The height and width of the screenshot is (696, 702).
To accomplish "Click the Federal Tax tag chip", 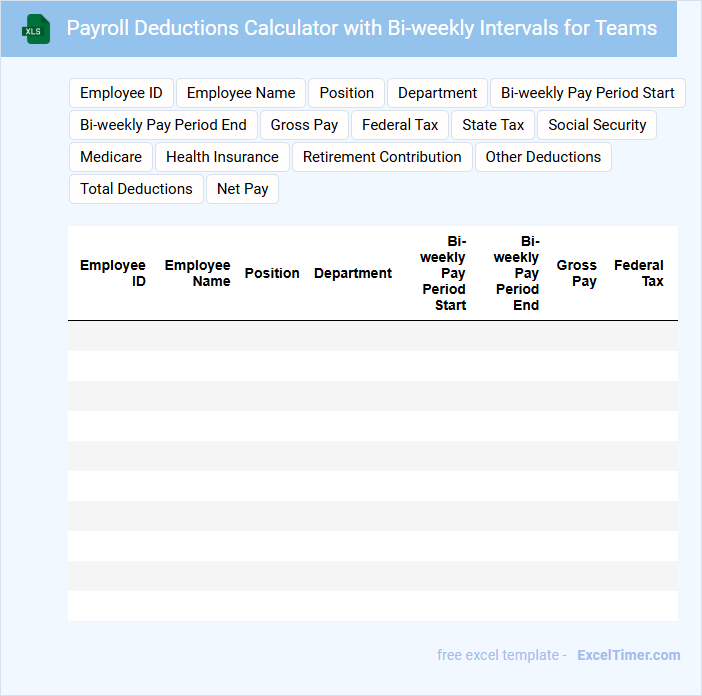I will [400, 125].
